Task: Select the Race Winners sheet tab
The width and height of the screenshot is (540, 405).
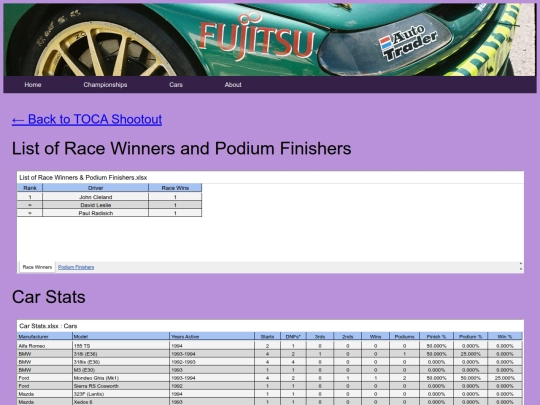Action: click(x=37, y=267)
